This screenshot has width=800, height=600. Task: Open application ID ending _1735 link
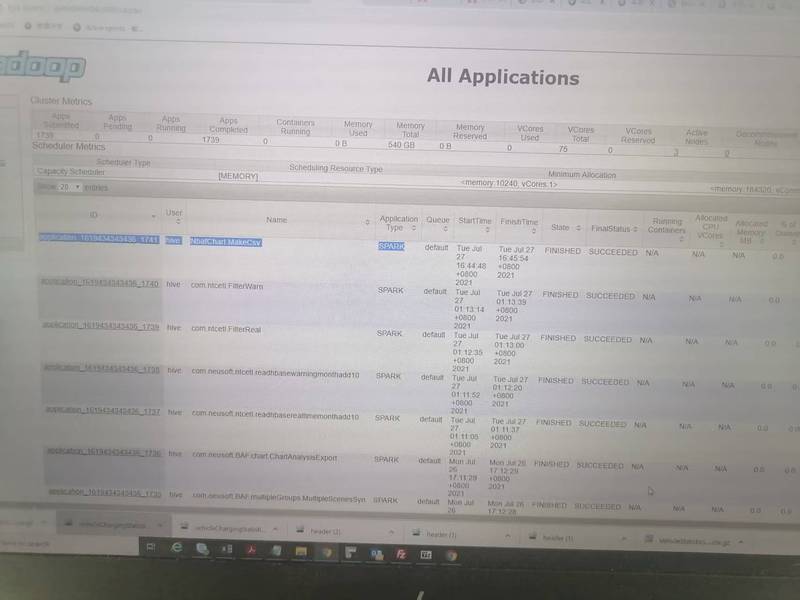105,493
